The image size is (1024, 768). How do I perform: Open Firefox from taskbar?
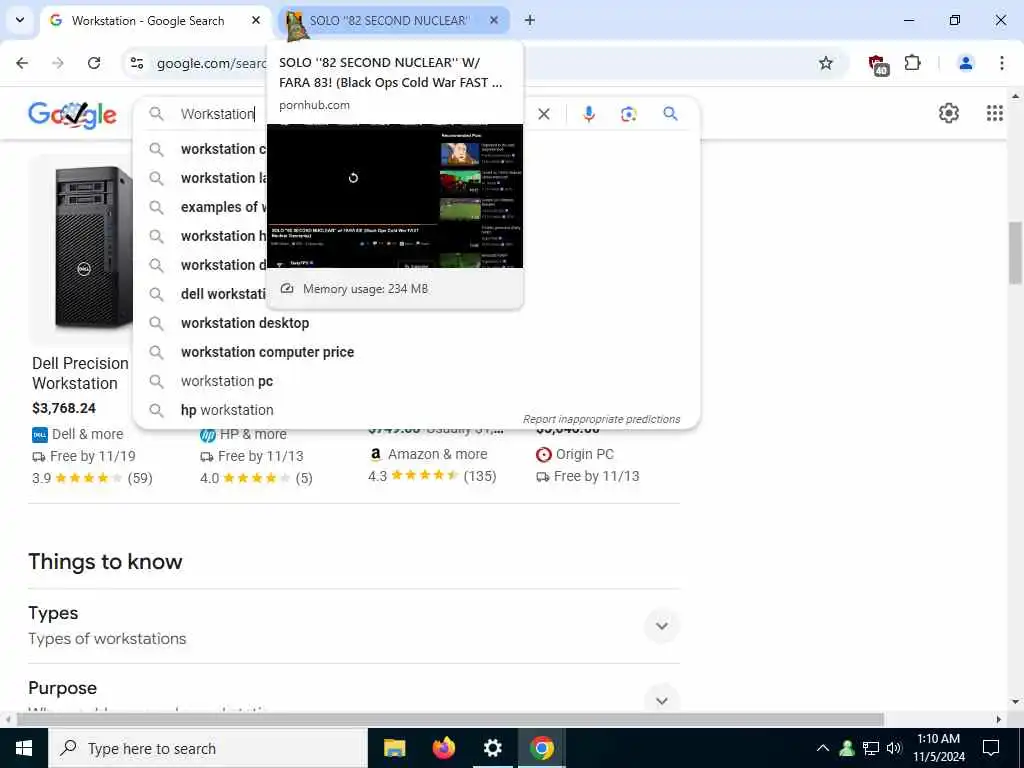443,748
